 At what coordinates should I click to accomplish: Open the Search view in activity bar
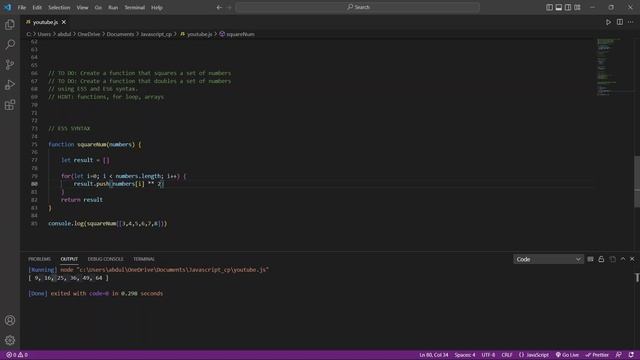coord(10,44)
